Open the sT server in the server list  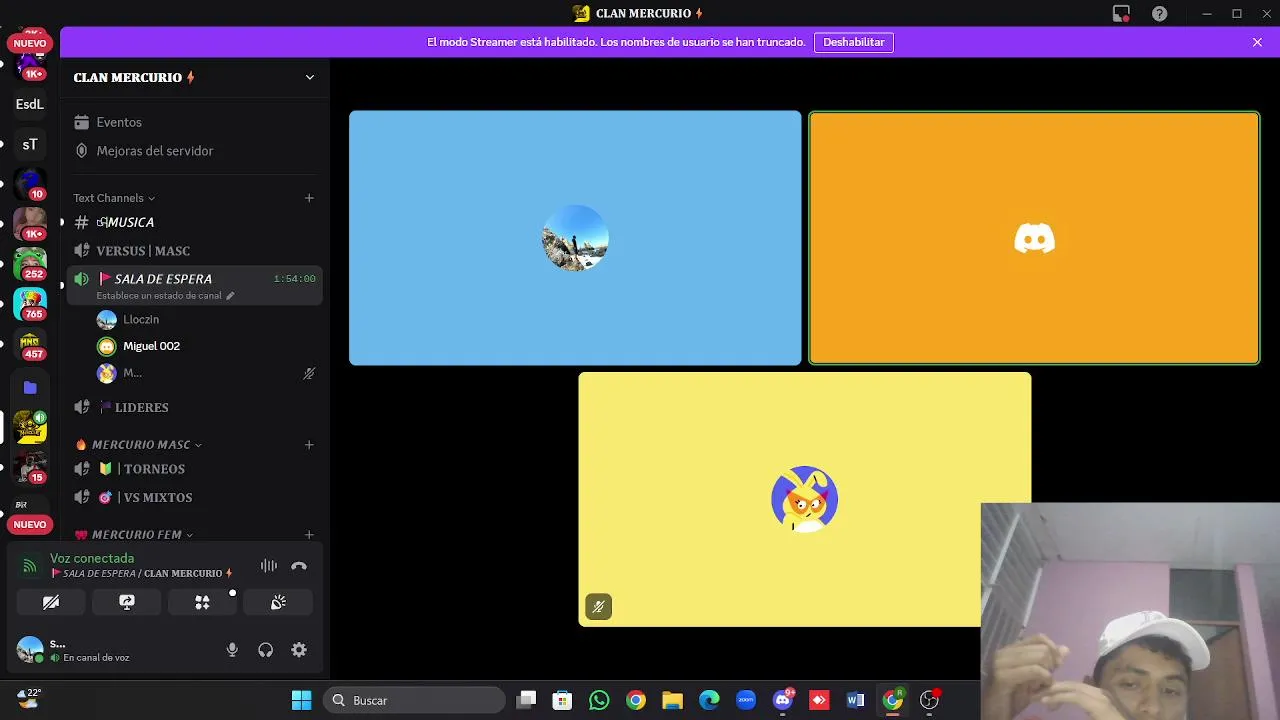click(x=30, y=145)
